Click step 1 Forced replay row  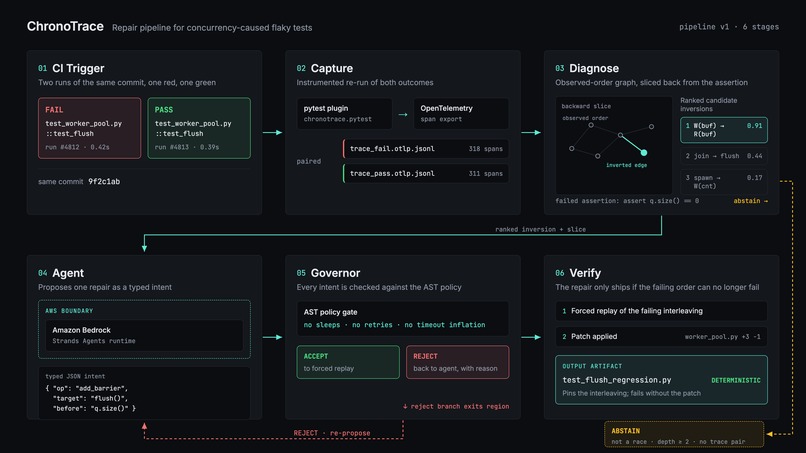[661, 311]
